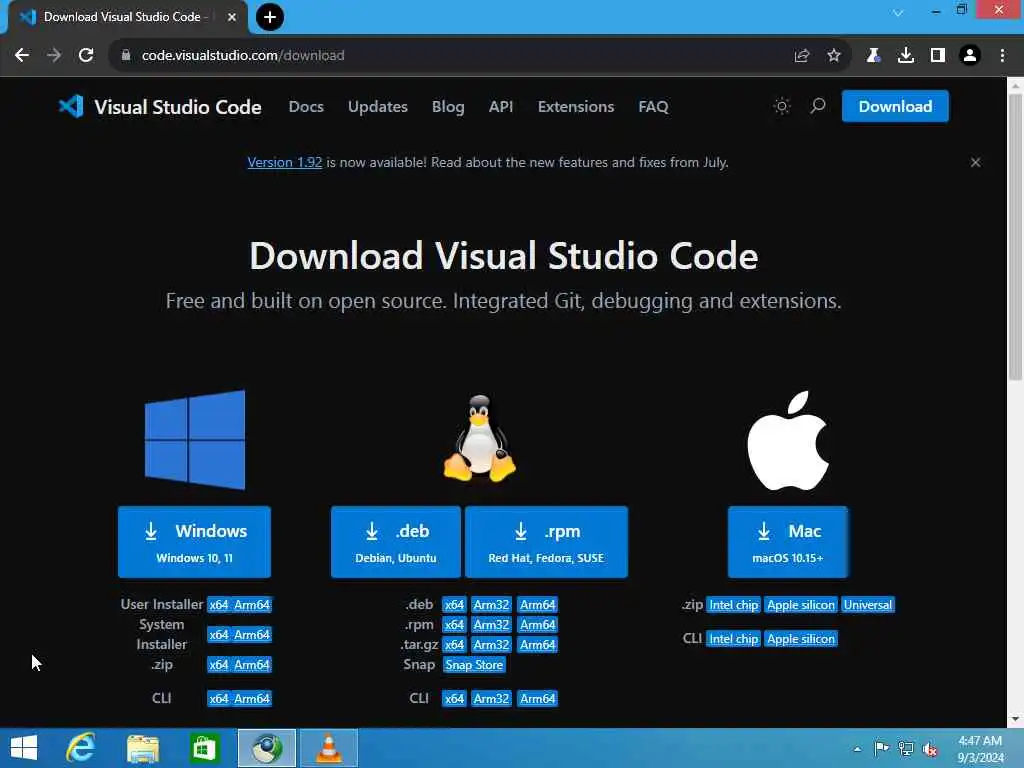
Task: Open the tab search chevron
Action: click(x=899, y=12)
